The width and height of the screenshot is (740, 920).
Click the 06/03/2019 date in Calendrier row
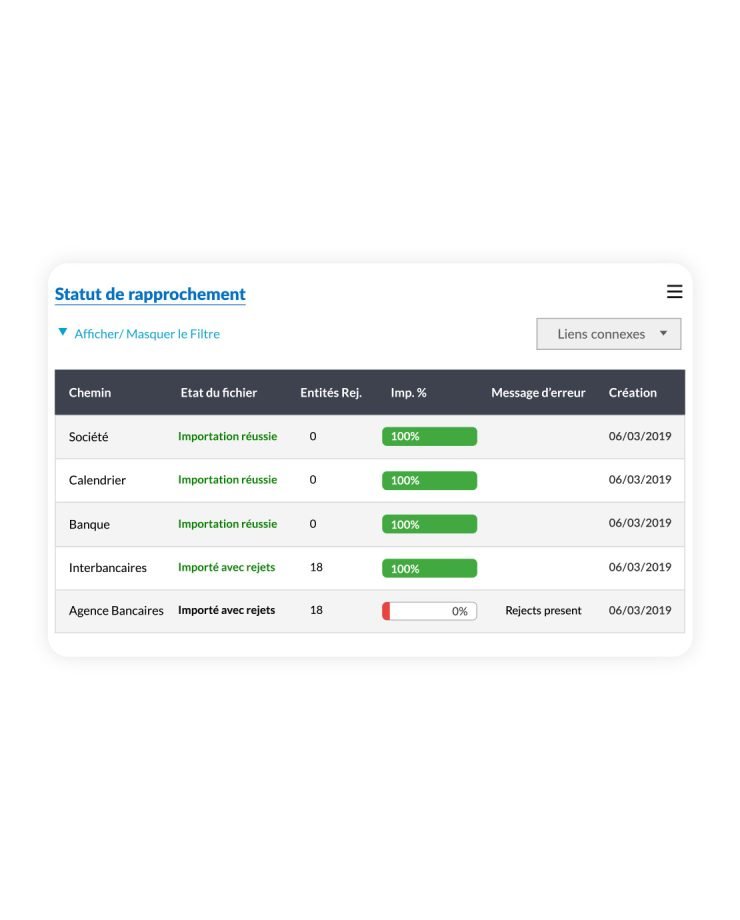point(640,479)
